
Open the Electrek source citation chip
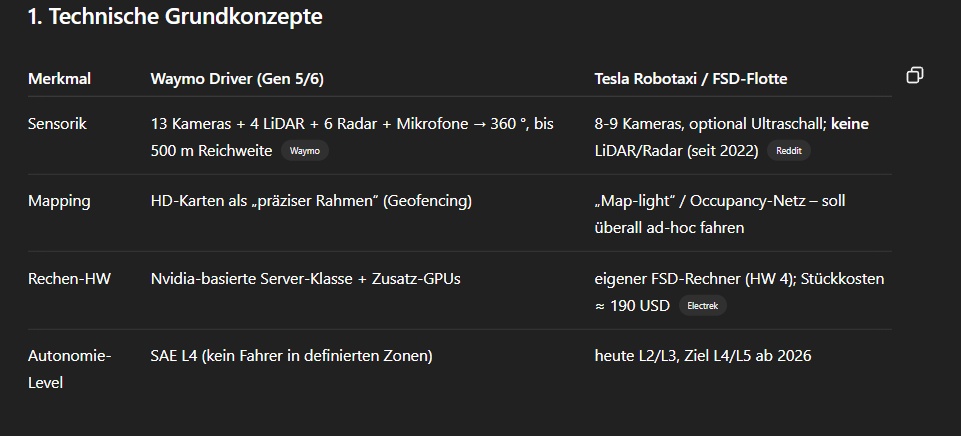(702, 305)
